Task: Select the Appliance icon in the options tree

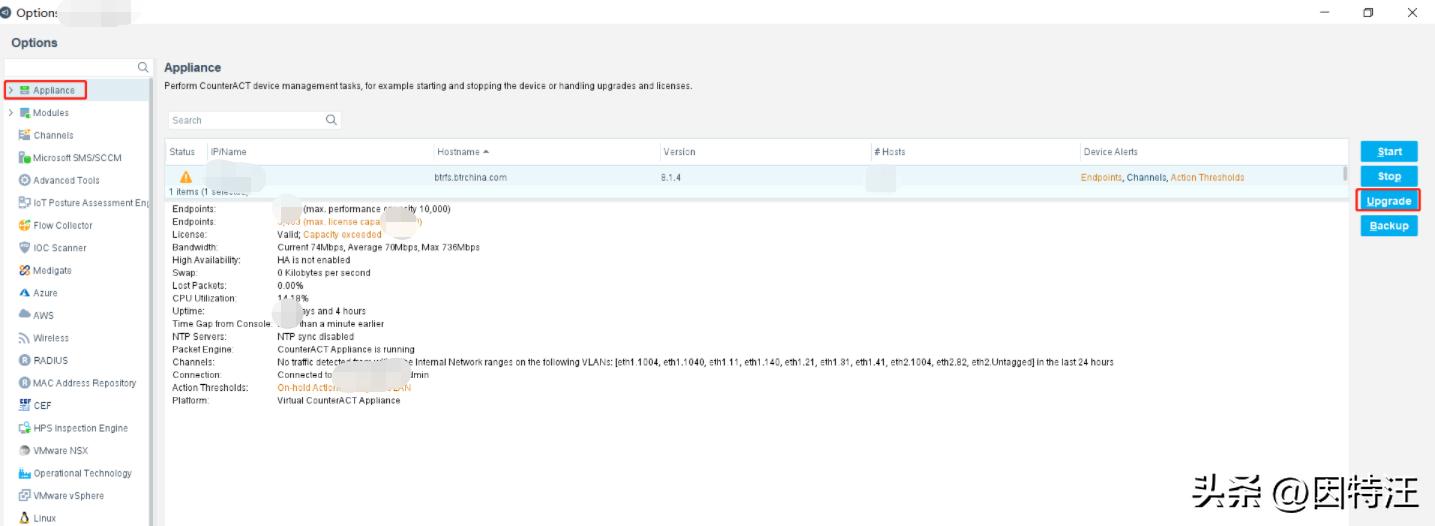Action: (25, 90)
